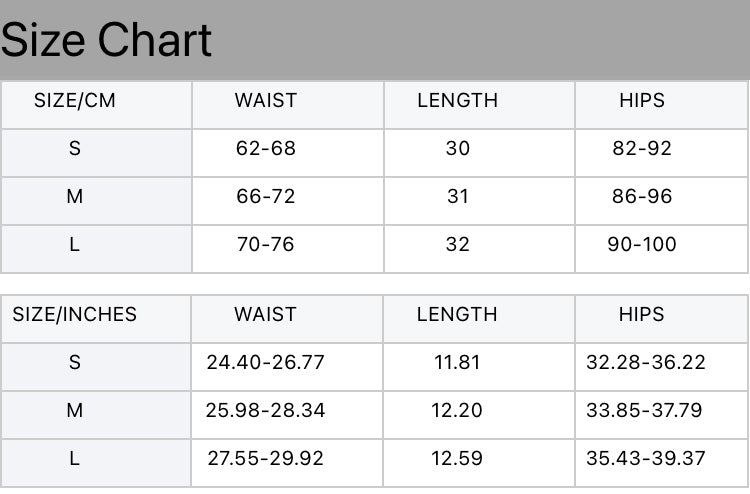The width and height of the screenshot is (750, 494).
Task: Click the HIPS header in CM table
Action: pyautogui.click(x=642, y=101)
